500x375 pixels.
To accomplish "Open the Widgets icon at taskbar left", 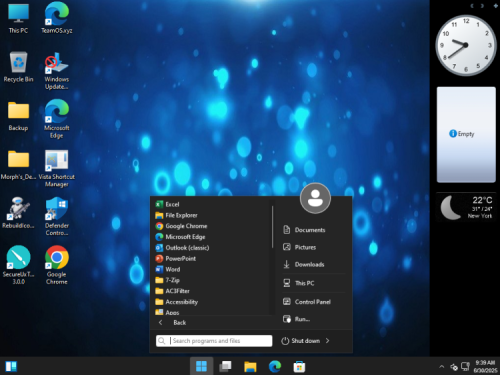I will click(11, 366).
